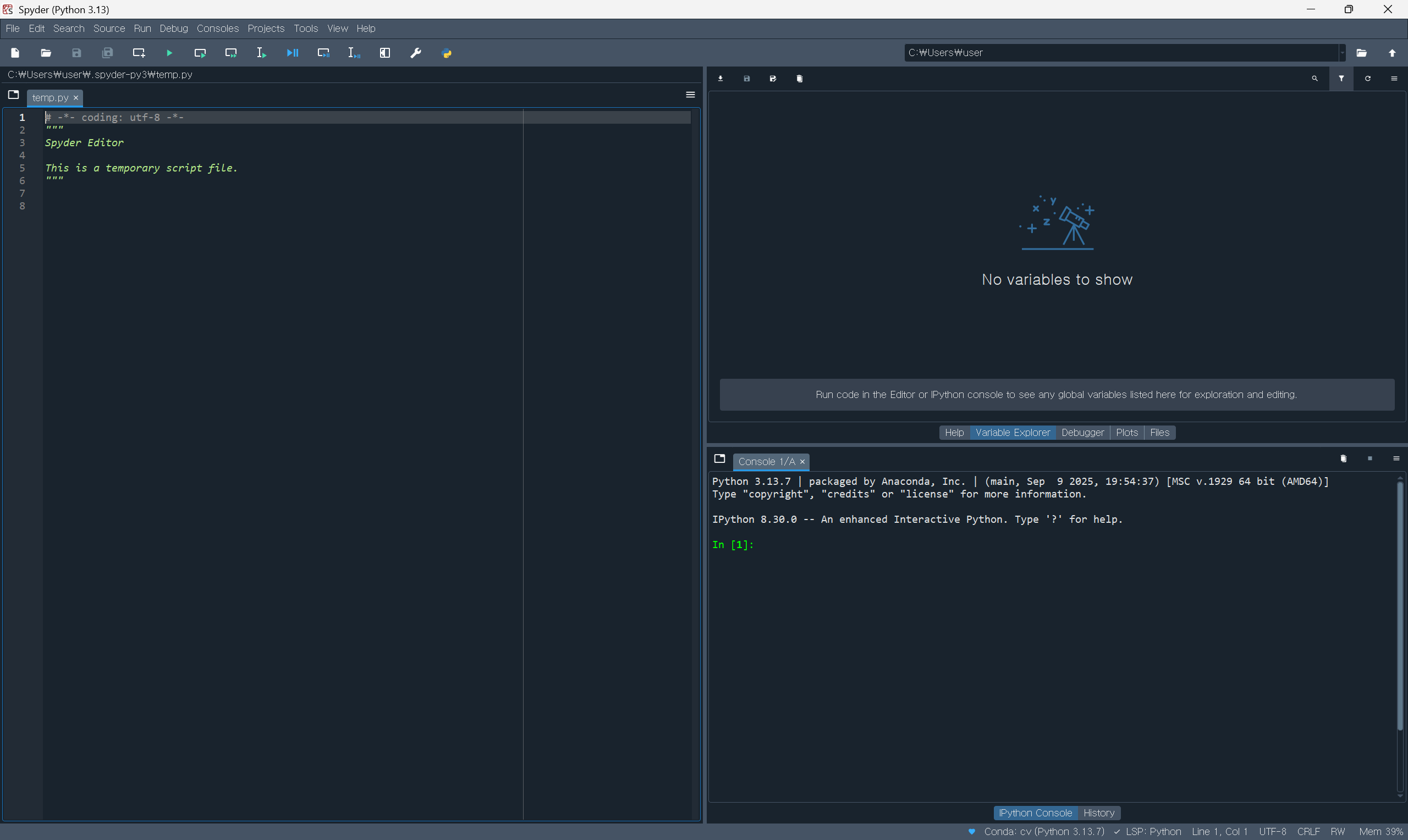Click the RW file permission indicator

(1337, 831)
